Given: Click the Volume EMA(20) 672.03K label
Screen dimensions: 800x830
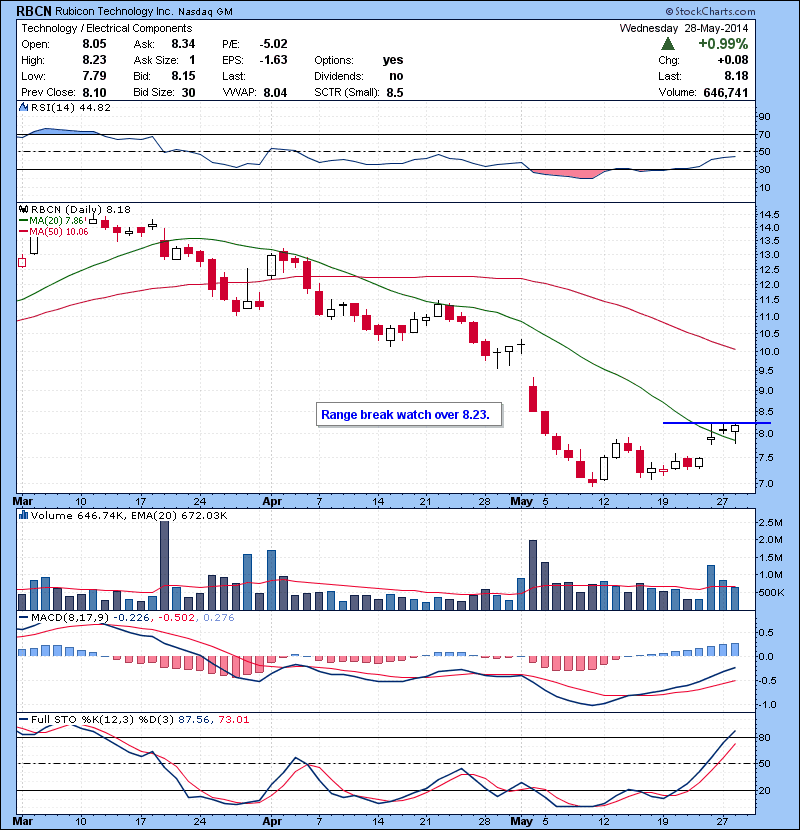Looking at the screenshot, I should click(x=179, y=516).
